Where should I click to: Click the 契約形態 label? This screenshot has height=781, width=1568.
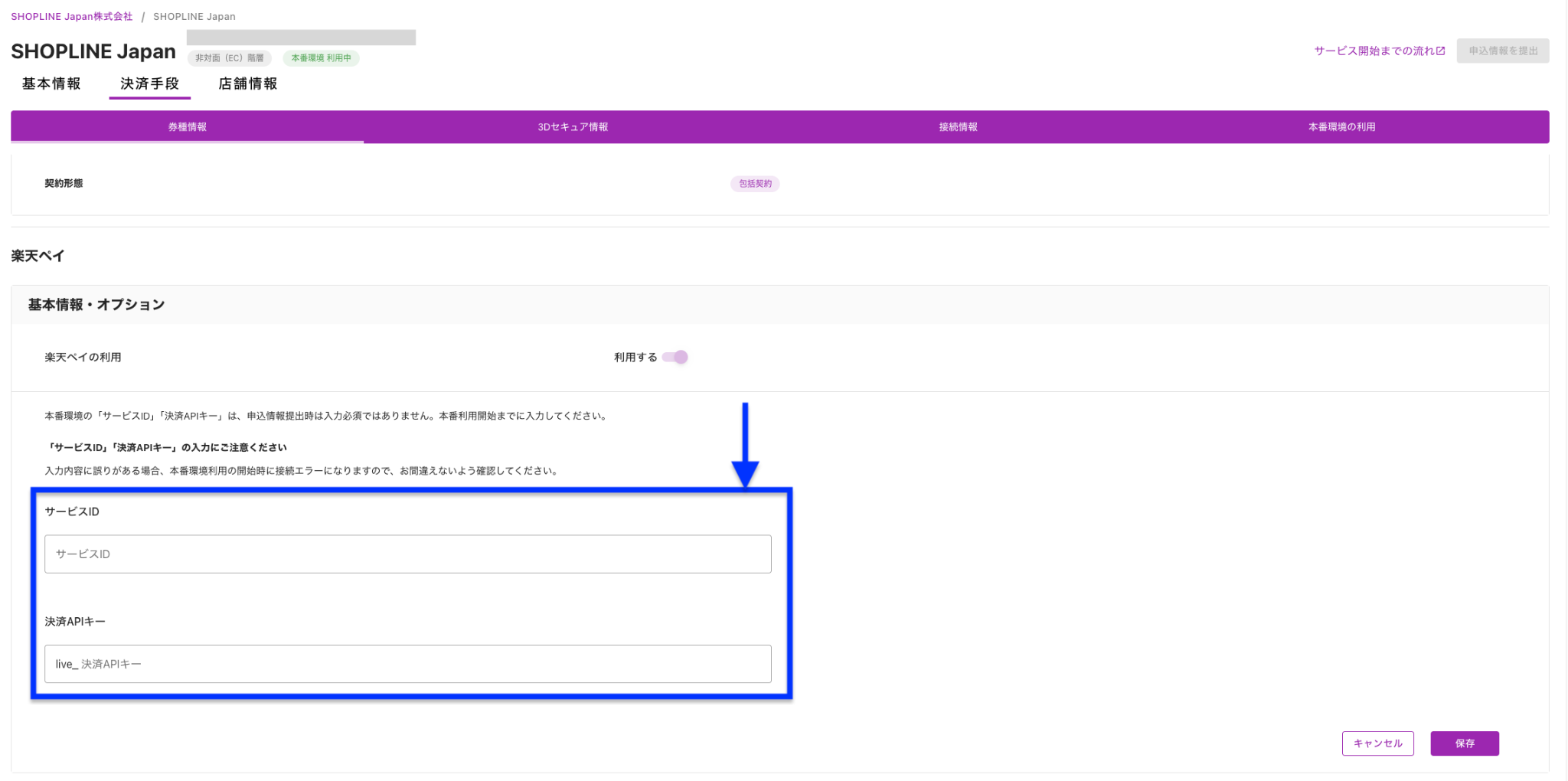pos(64,183)
